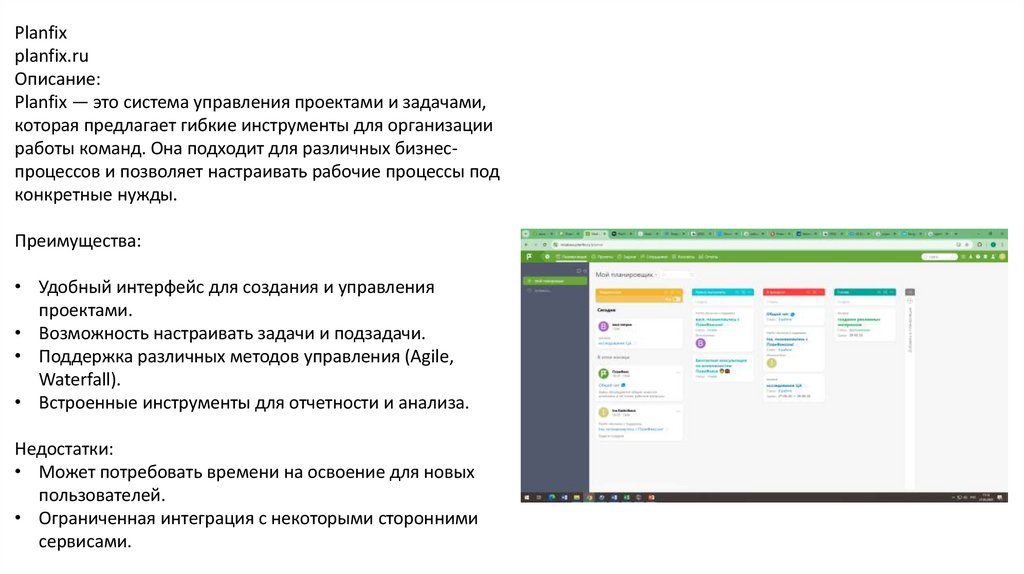Select Мой планировщик in dark sidebar

click(x=555, y=281)
